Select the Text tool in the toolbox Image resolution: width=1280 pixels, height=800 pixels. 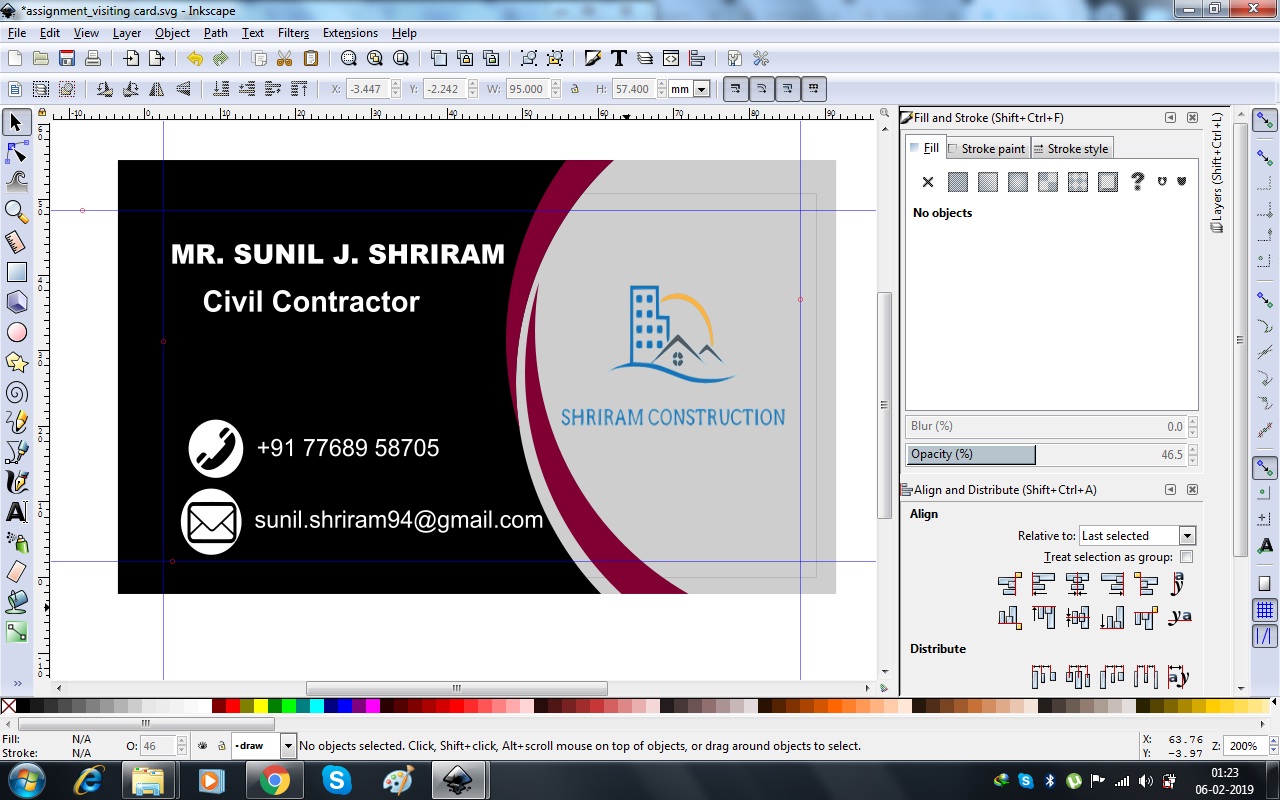[x=16, y=512]
